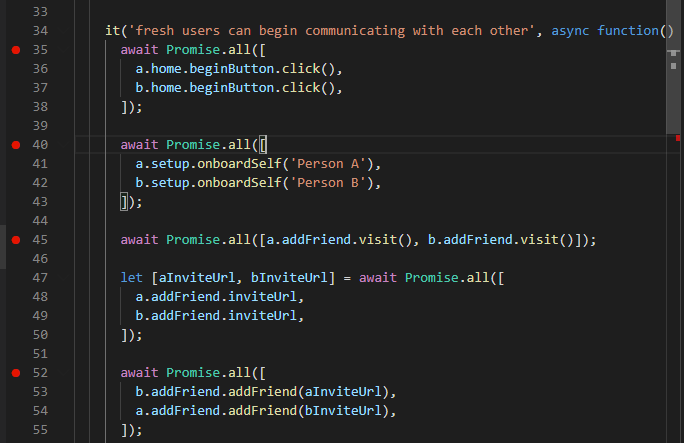Remove the breakpoint on line 35

pos(16,50)
